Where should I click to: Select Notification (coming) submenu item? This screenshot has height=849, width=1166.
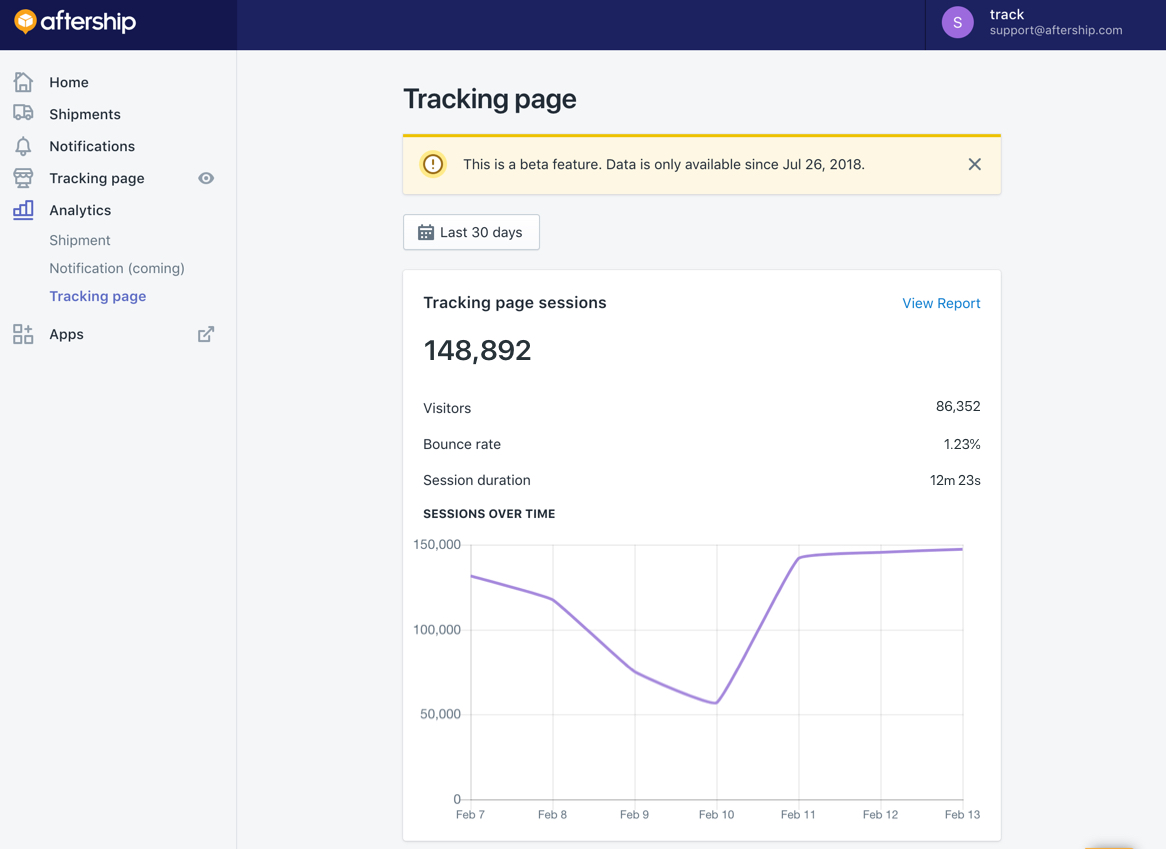coord(117,268)
